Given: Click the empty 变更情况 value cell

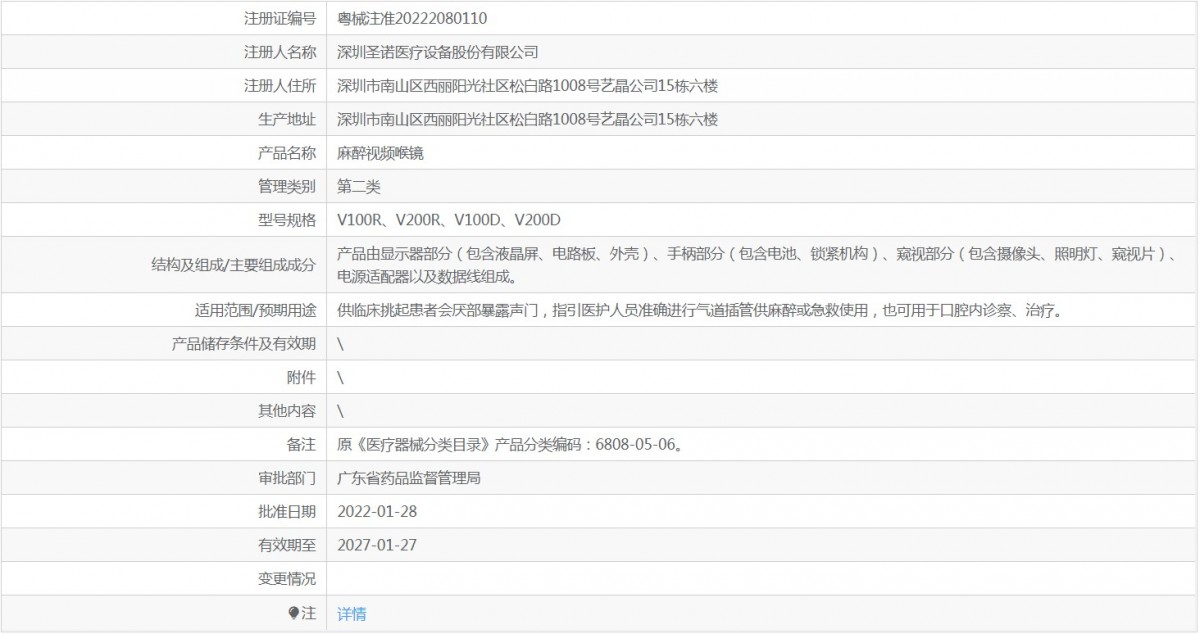Looking at the screenshot, I should 760,579.
